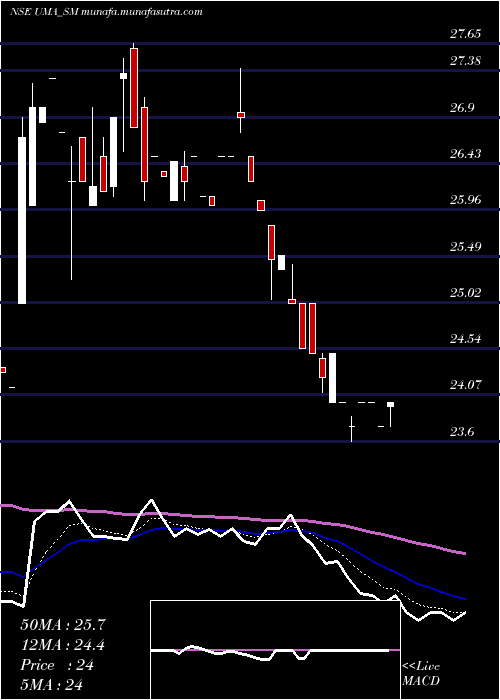Screen dimensions: 500x700
Task: Click the <<Live MACD label
Action: [421, 674]
